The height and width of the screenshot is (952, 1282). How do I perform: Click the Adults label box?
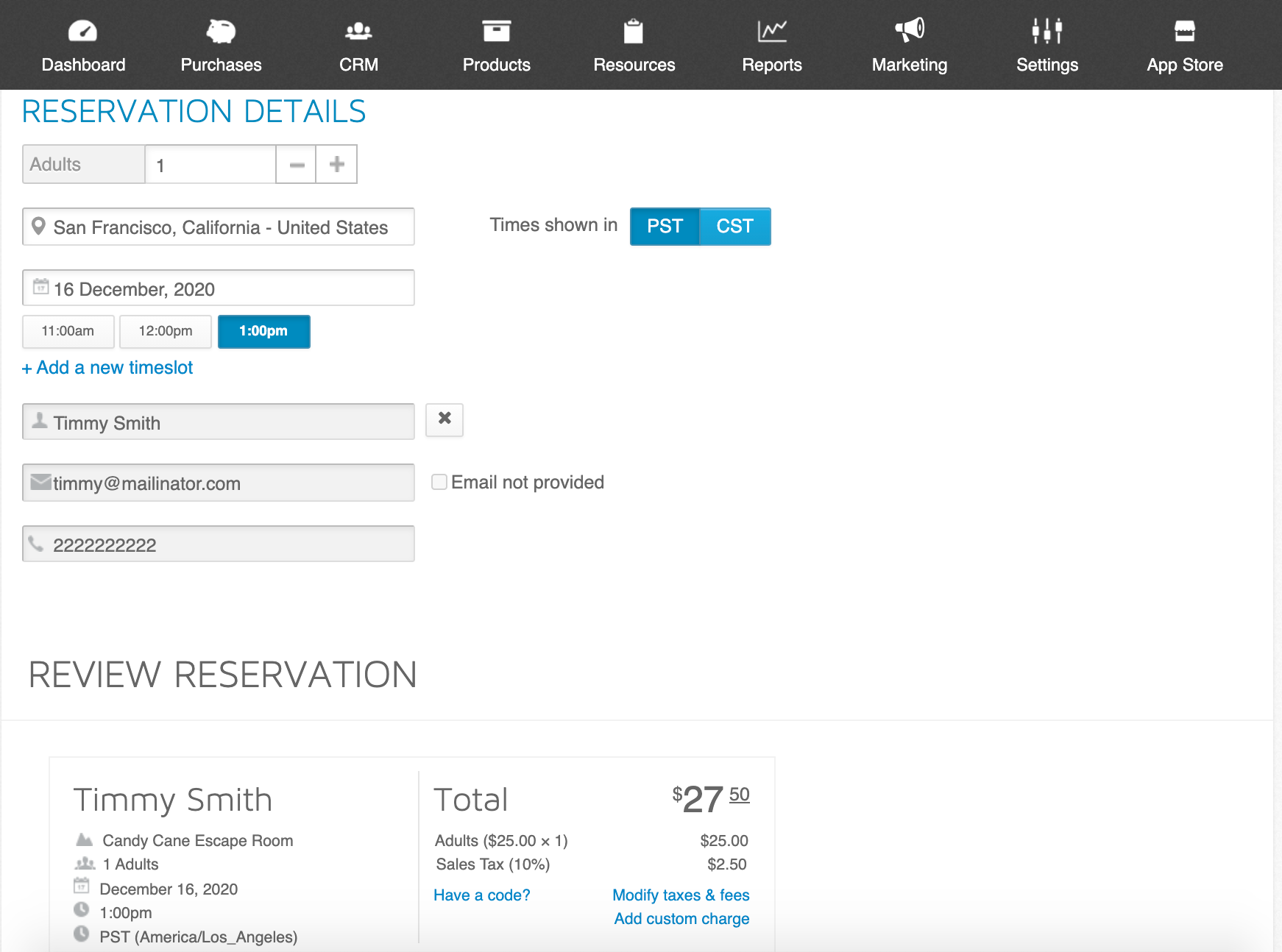[84, 164]
